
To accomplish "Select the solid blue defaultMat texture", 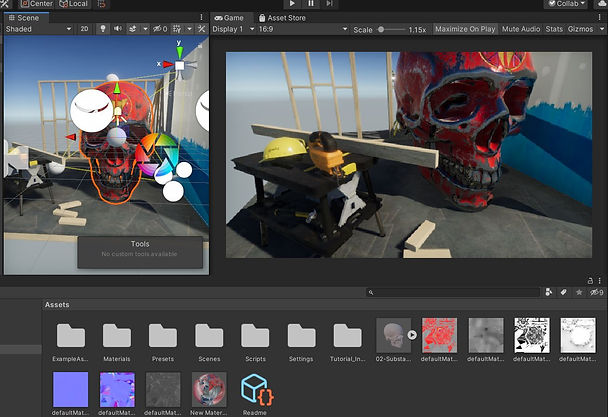I will 71,394.
